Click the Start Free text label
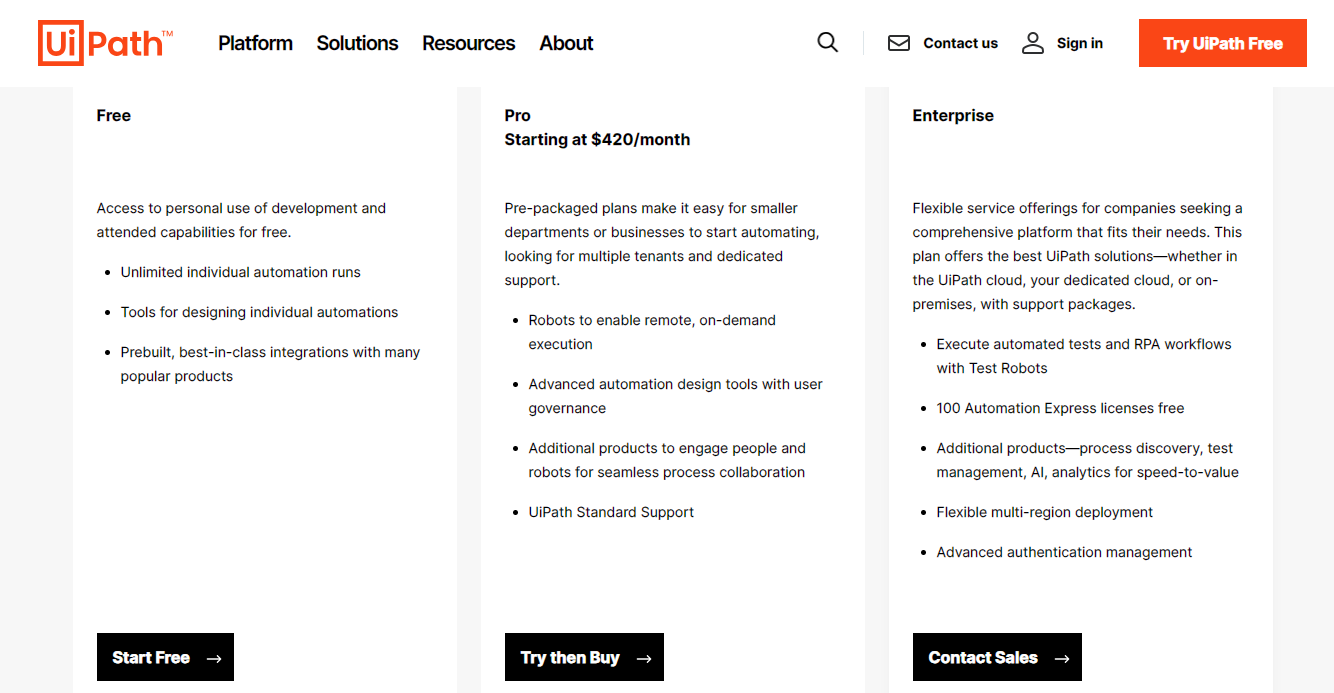This screenshot has width=1334, height=693. [151, 658]
